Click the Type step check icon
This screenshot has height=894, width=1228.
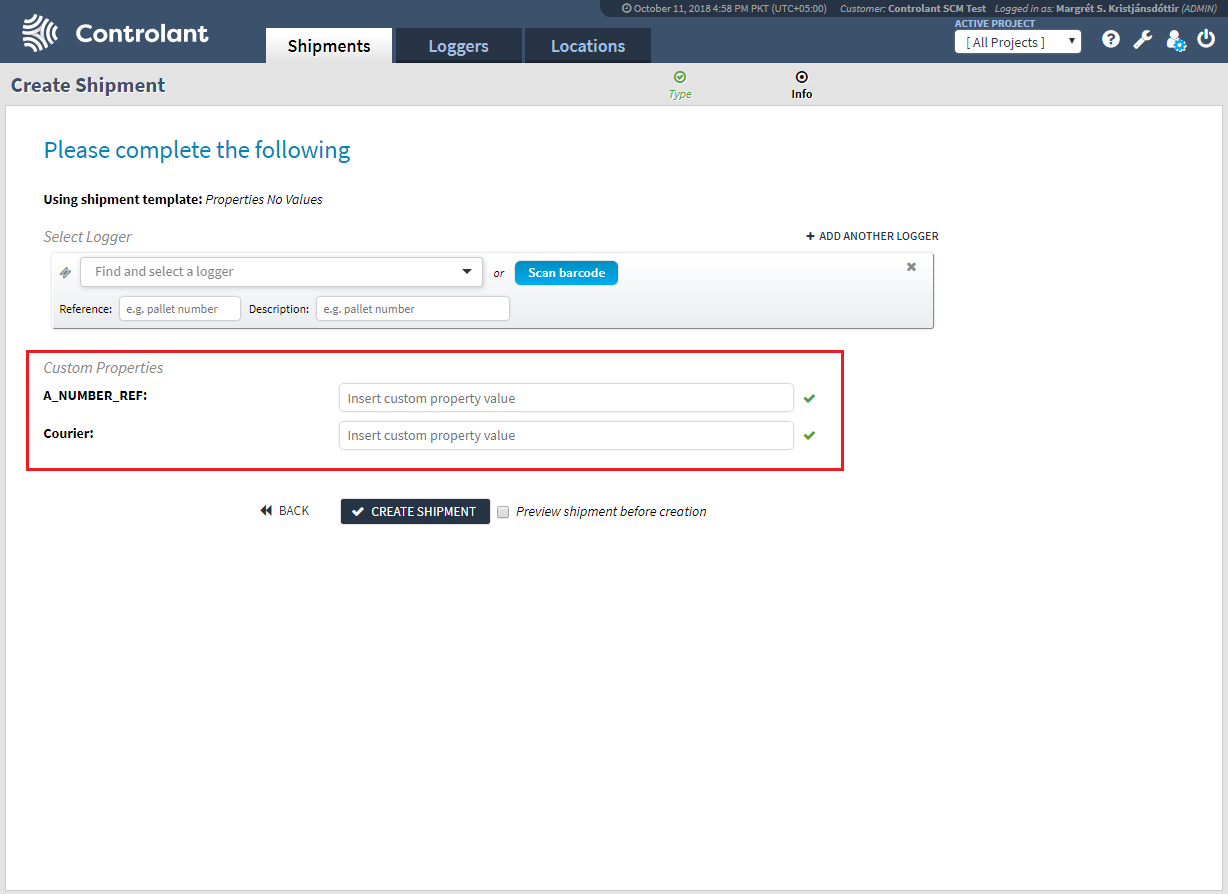click(x=680, y=77)
